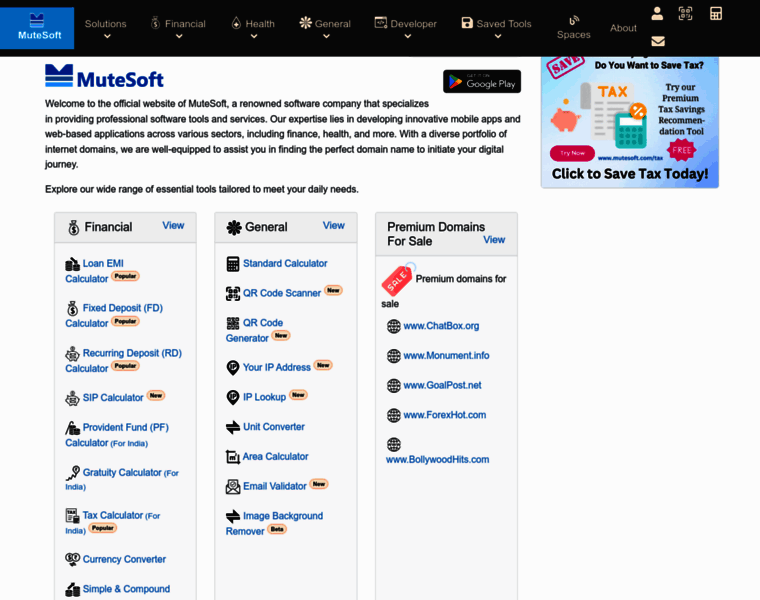Click View link in Financial card
The image size is (760, 600).
click(173, 225)
